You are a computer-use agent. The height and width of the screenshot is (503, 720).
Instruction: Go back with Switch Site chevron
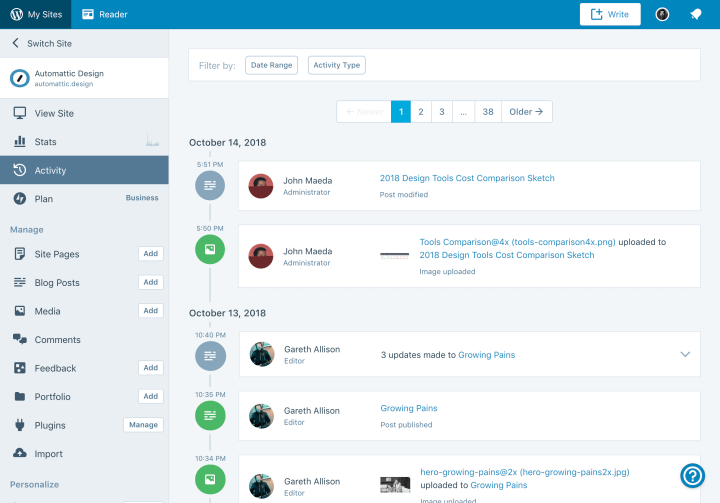click(16, 43)
